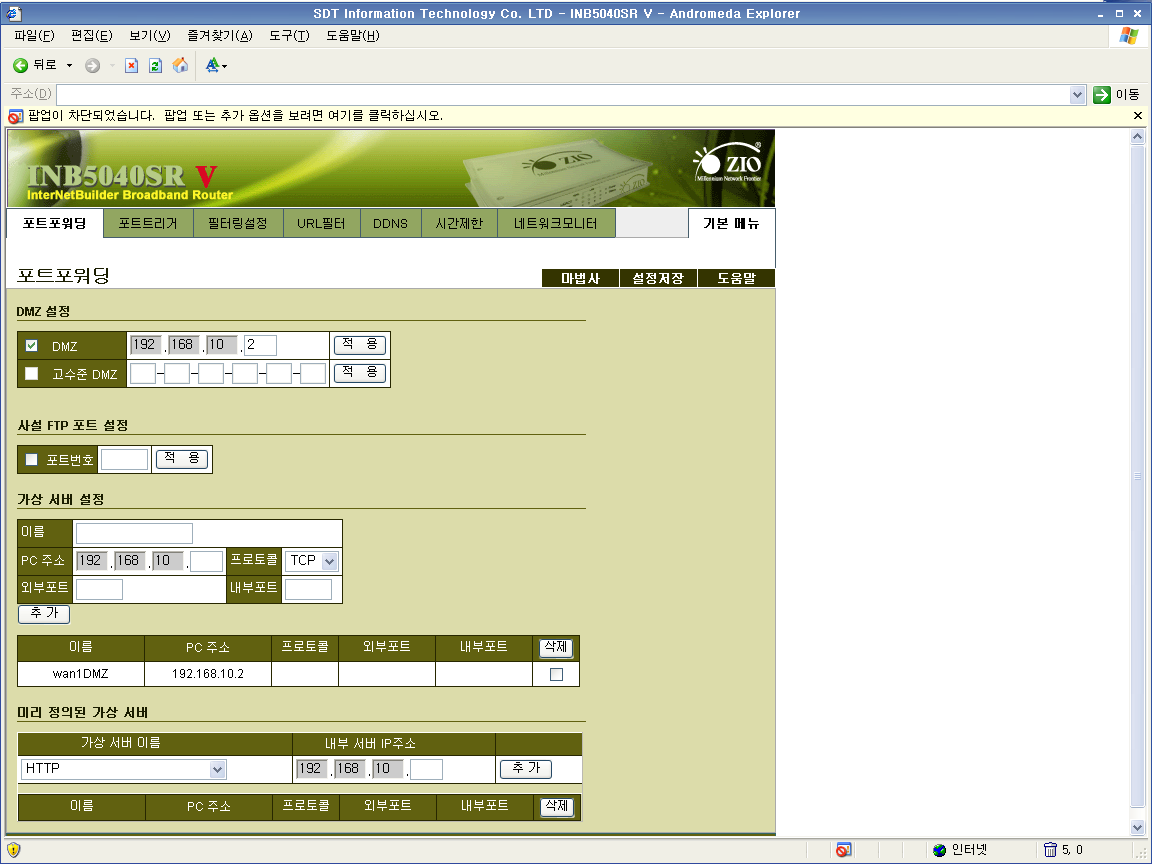
Task: Open the 즐겨찾기(A) menu
Action: 220,35
